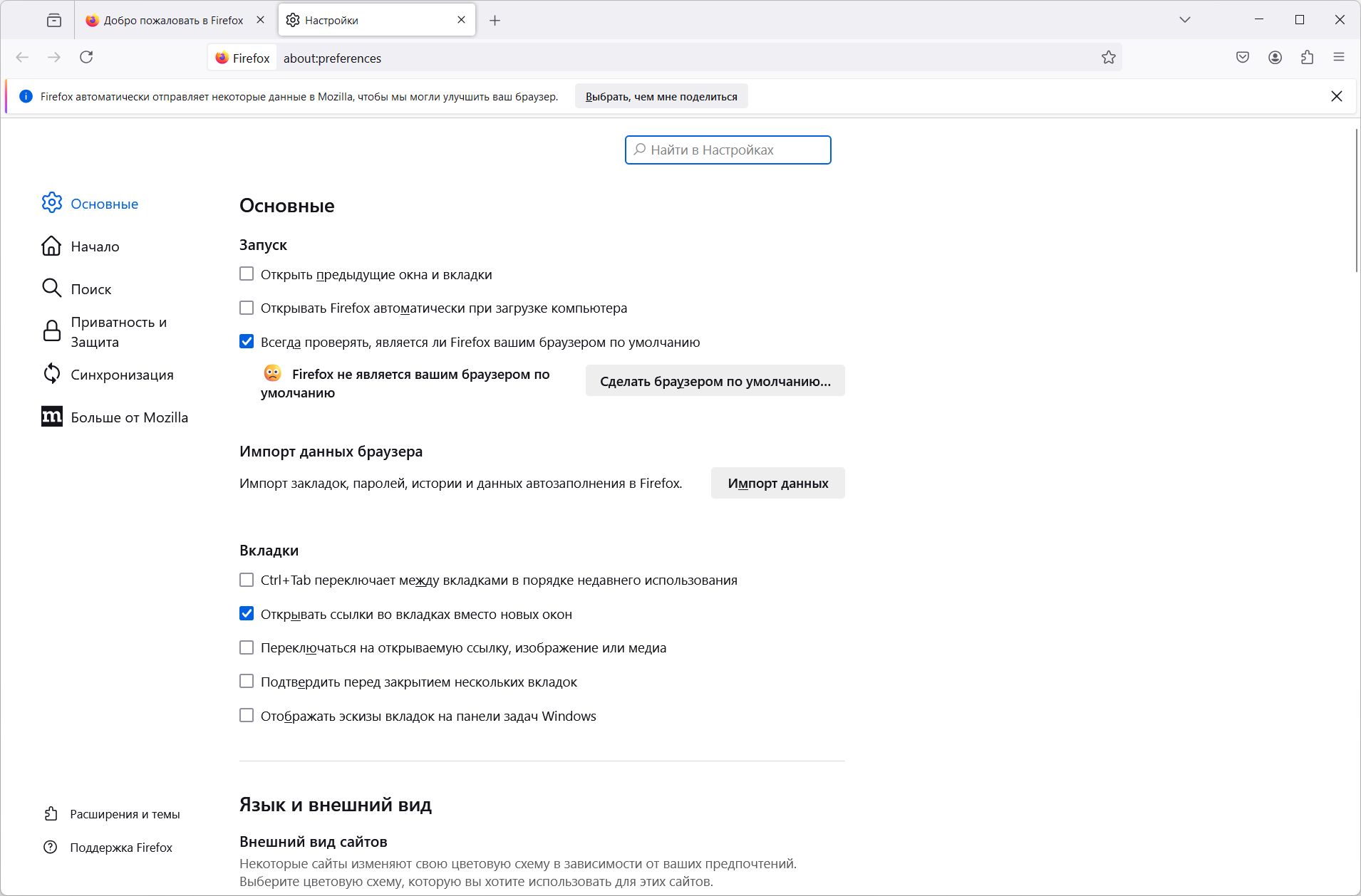Image resolution: width=1361 pixels, height=896 pixels.
Task: Click the info icon in notification bar
Action: click(26, 96)
